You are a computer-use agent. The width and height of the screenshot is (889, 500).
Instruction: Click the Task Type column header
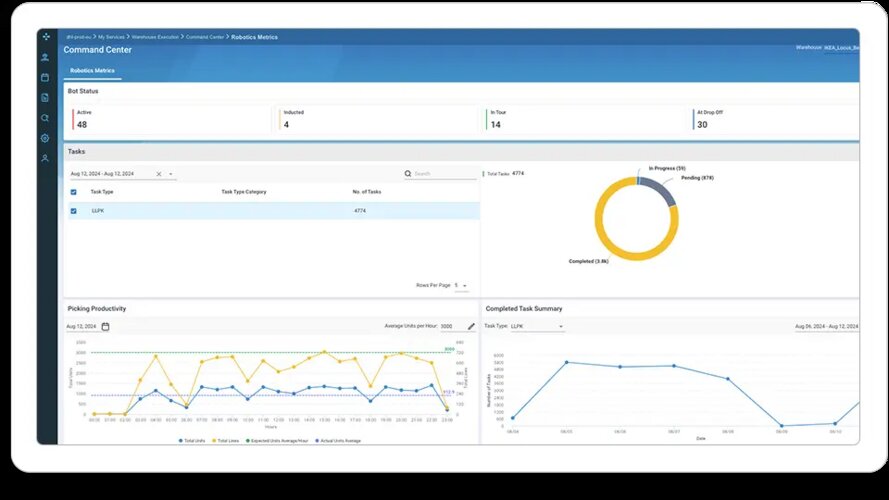[x=102, y=192]
